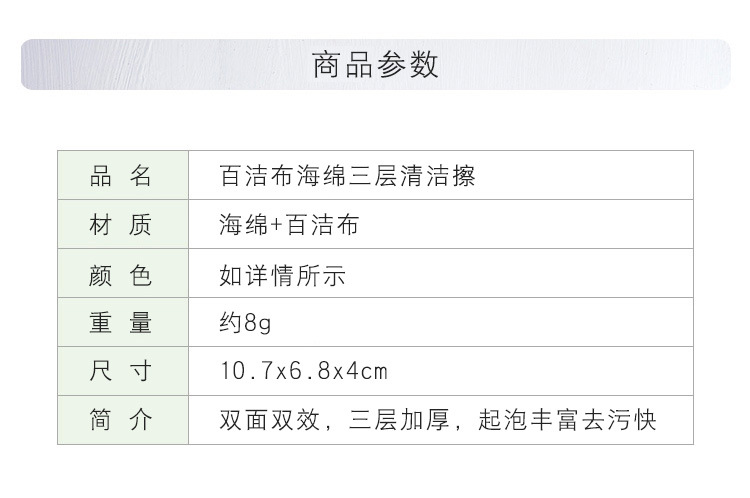This screenshot has width=750, height=498.
Task: Click the size value 10.7x6.8x4cm
Action: (x=303, y=372)
